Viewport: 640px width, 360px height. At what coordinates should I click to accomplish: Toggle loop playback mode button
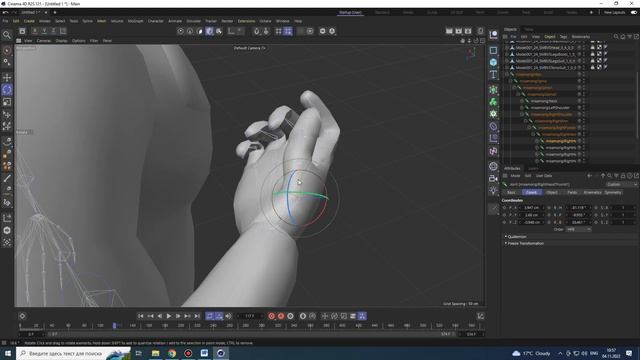pos(210,316)
